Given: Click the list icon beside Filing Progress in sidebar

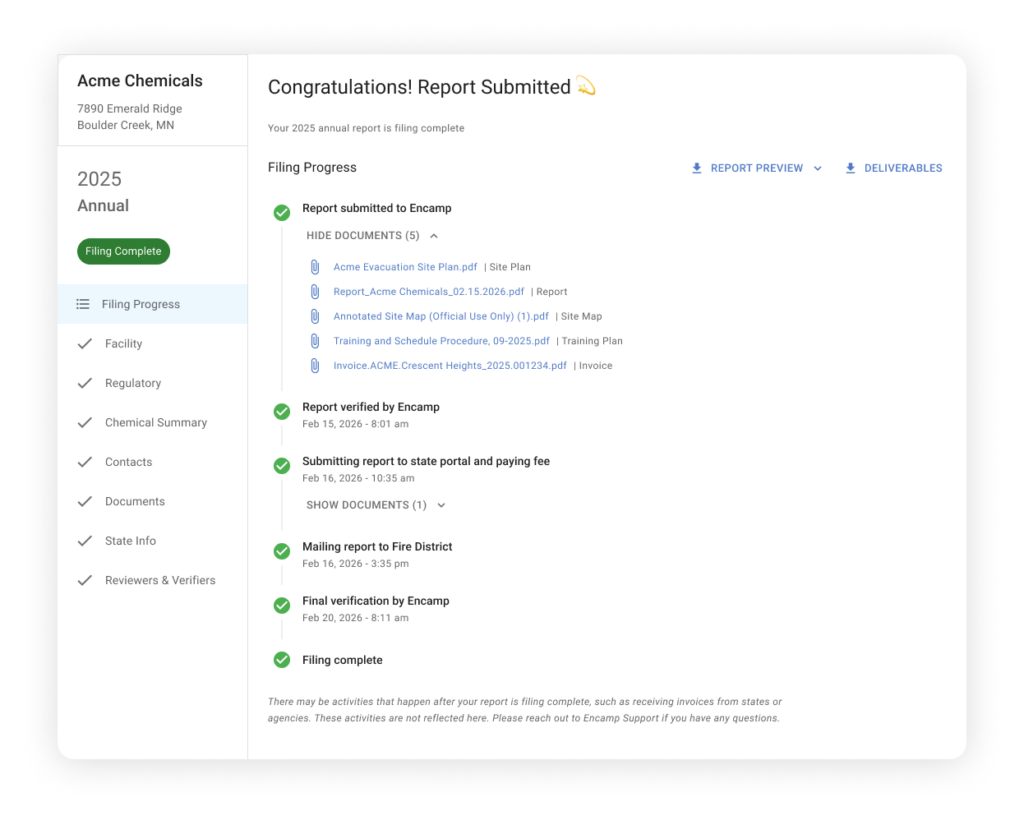Looking at the screenshot, I should pyautogui.click(x=83, y=304).
